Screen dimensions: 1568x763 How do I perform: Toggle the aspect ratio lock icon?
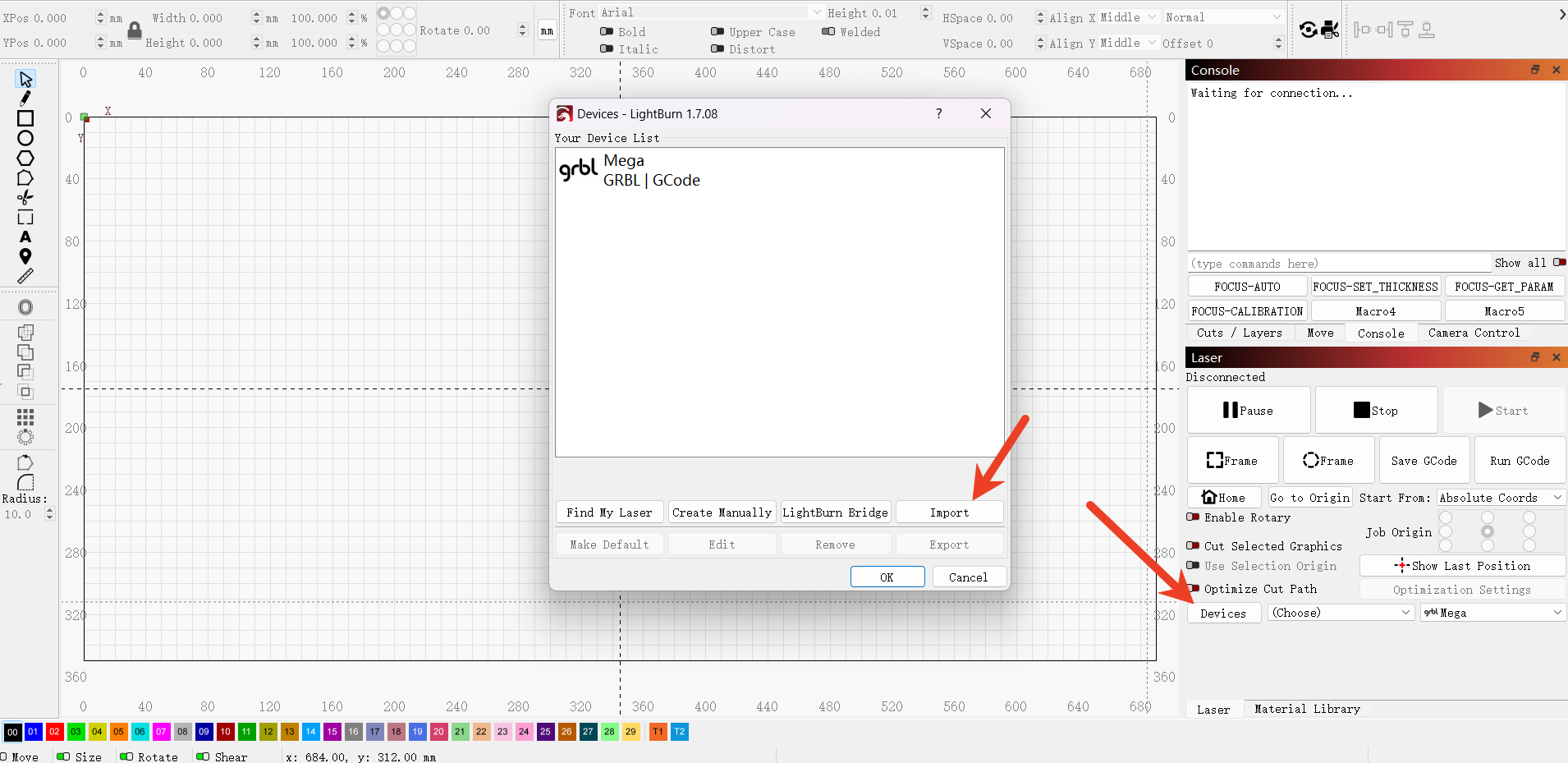click(135, 30)
